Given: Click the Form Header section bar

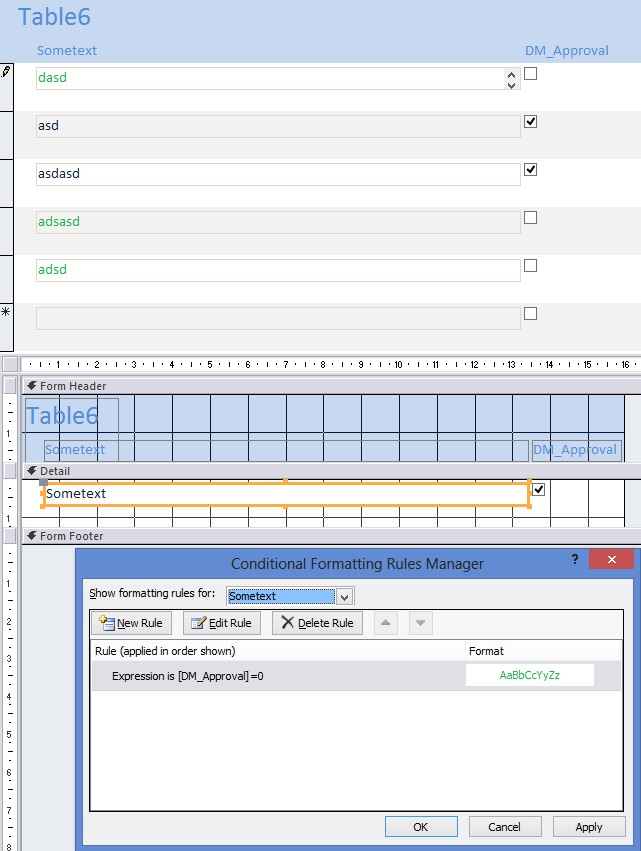Looking at the screenshot, I should pyautogui.click(x=331, y=386).
